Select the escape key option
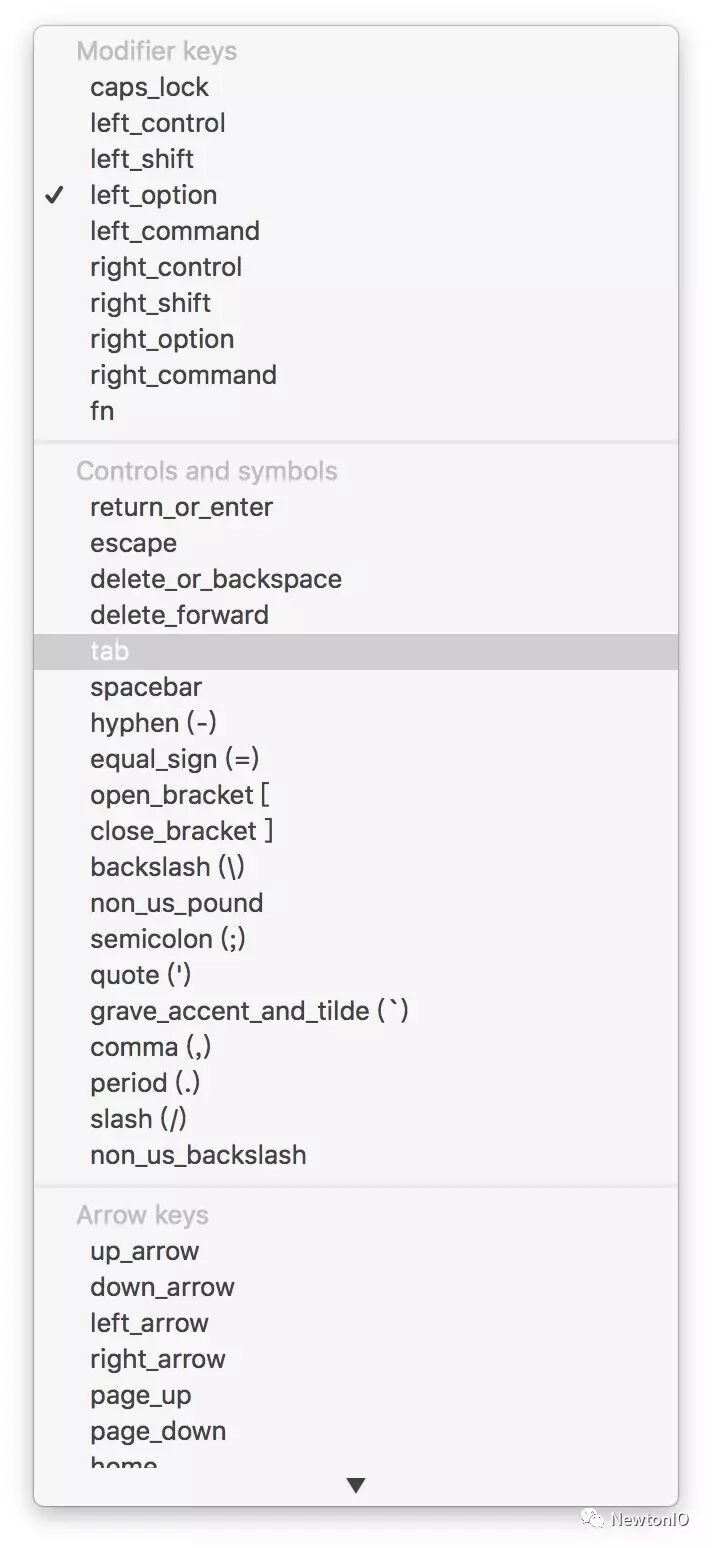 pos(133,543)
